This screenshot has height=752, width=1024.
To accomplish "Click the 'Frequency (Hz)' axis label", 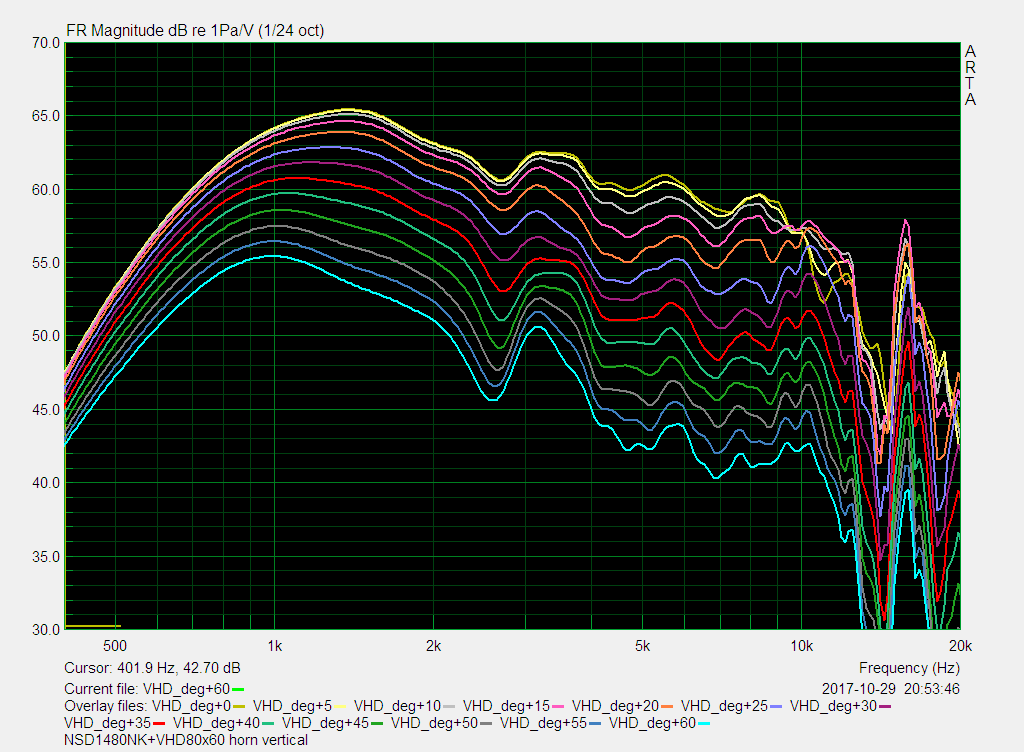I will point(909,668).
